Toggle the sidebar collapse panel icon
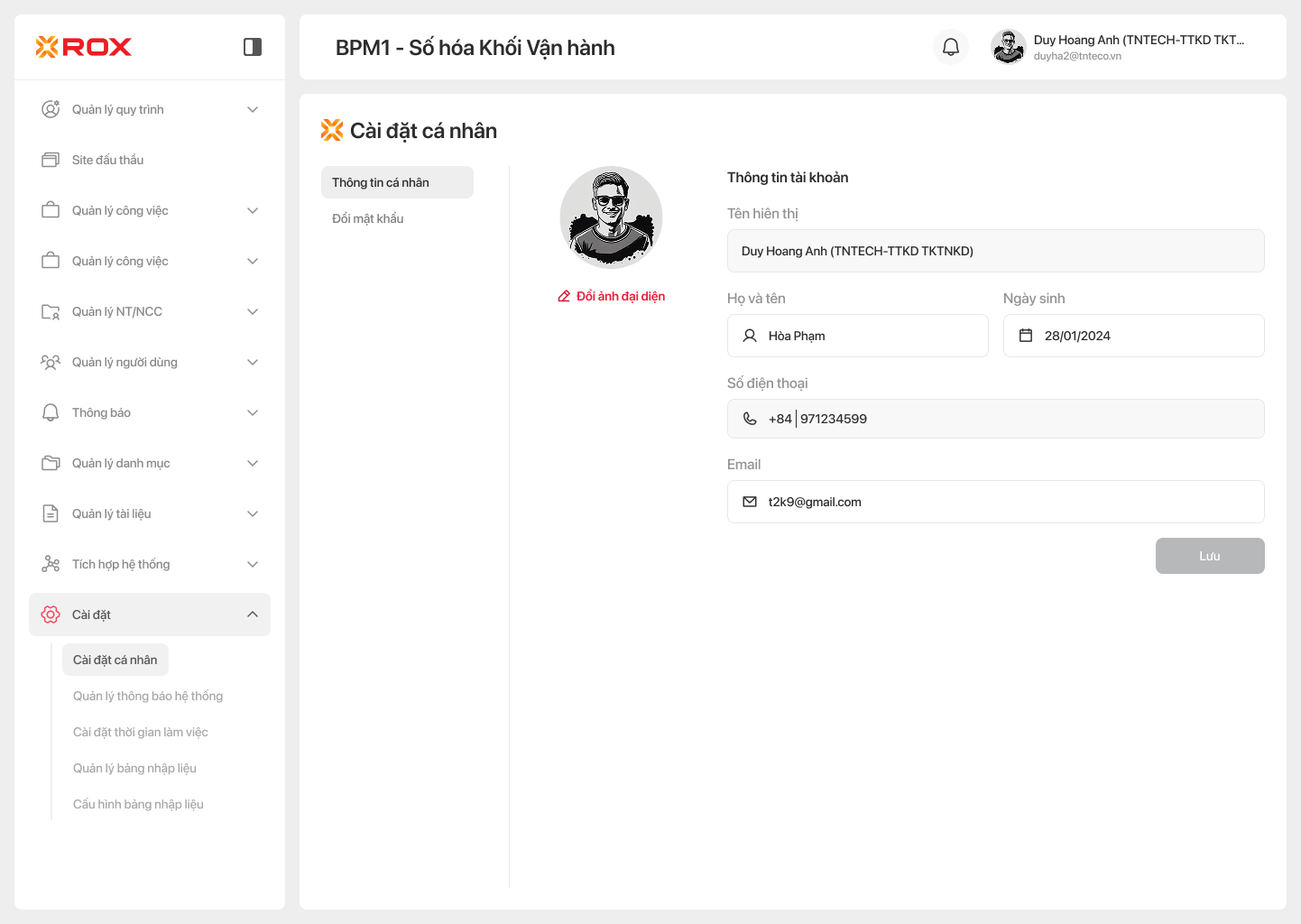Viewport: 1301px width, 924px height. (x=253, y=47)
